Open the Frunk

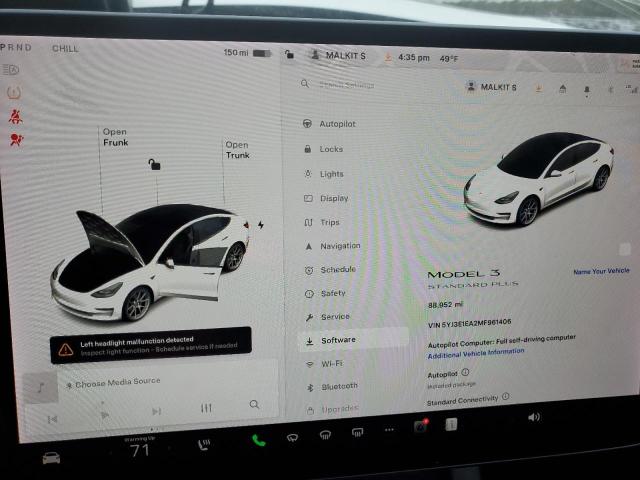pyautogui.click(x=116, y=137)
